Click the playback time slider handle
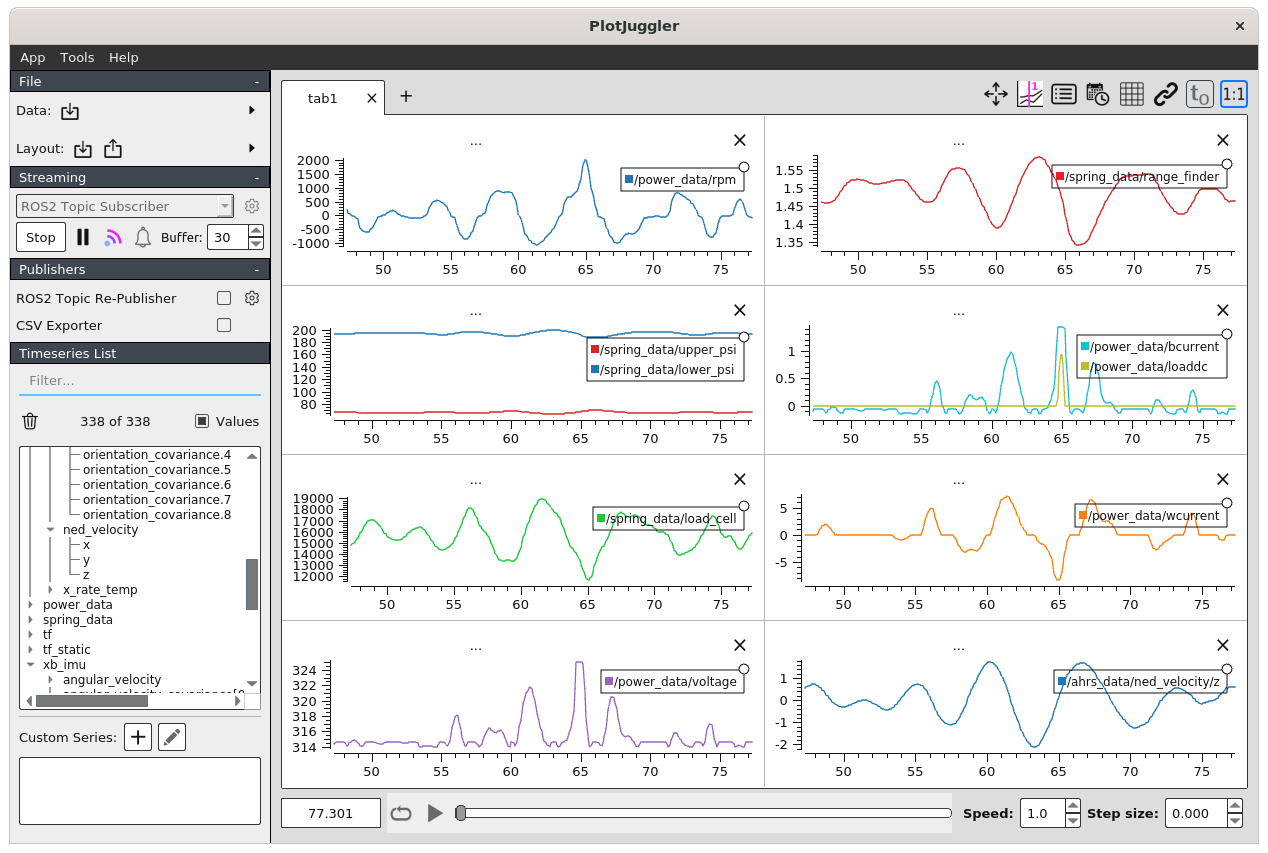The width and height of the screenshot is (1268, 853). click(460, 813)
